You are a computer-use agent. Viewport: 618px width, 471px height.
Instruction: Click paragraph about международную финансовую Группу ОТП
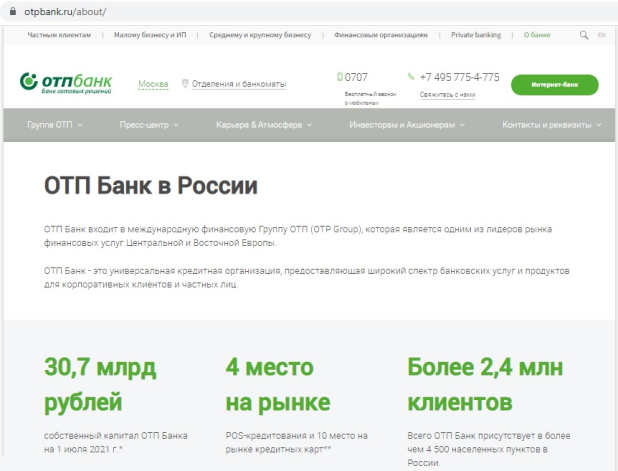[x=298, y=236]
